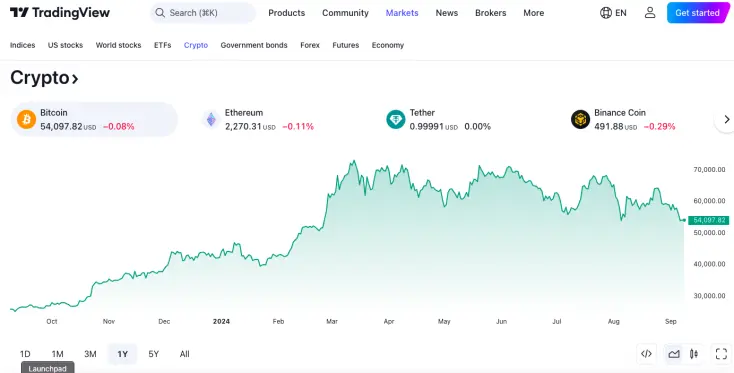Focus the Search field
The height and width of the screenshot is (373, 734).
point(203,13)
